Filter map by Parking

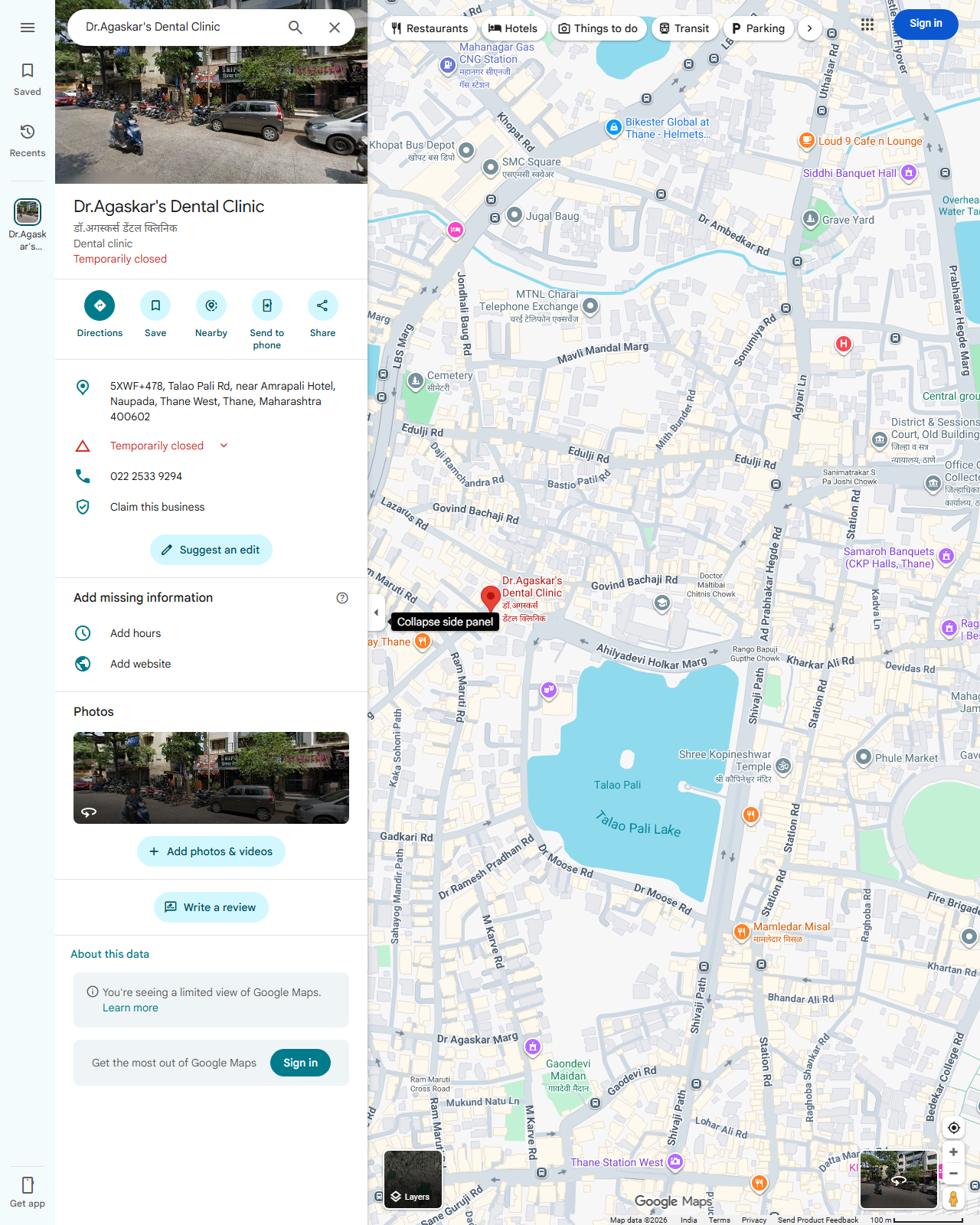pos(758,28)
